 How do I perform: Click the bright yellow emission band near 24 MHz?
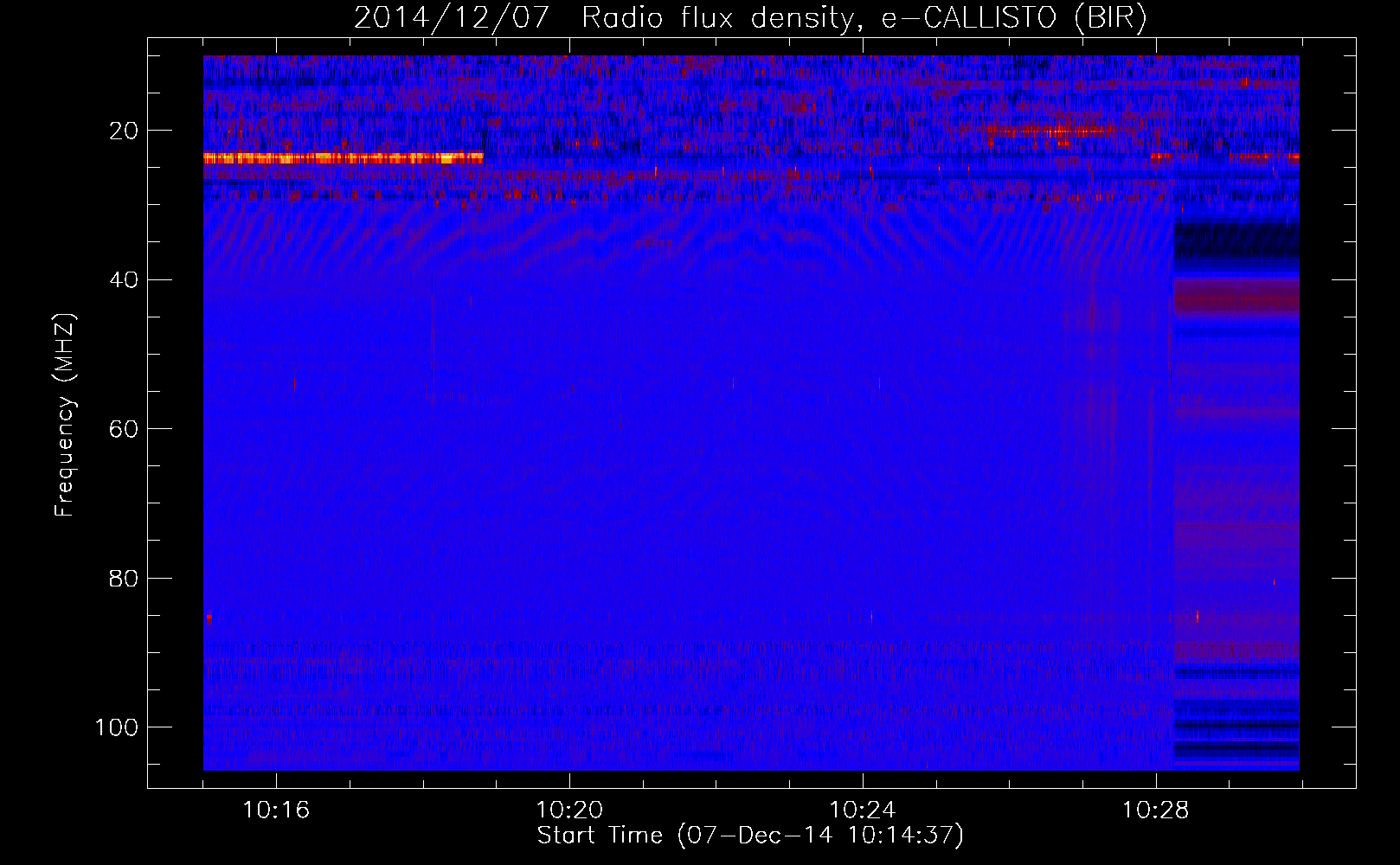point(344,158)
